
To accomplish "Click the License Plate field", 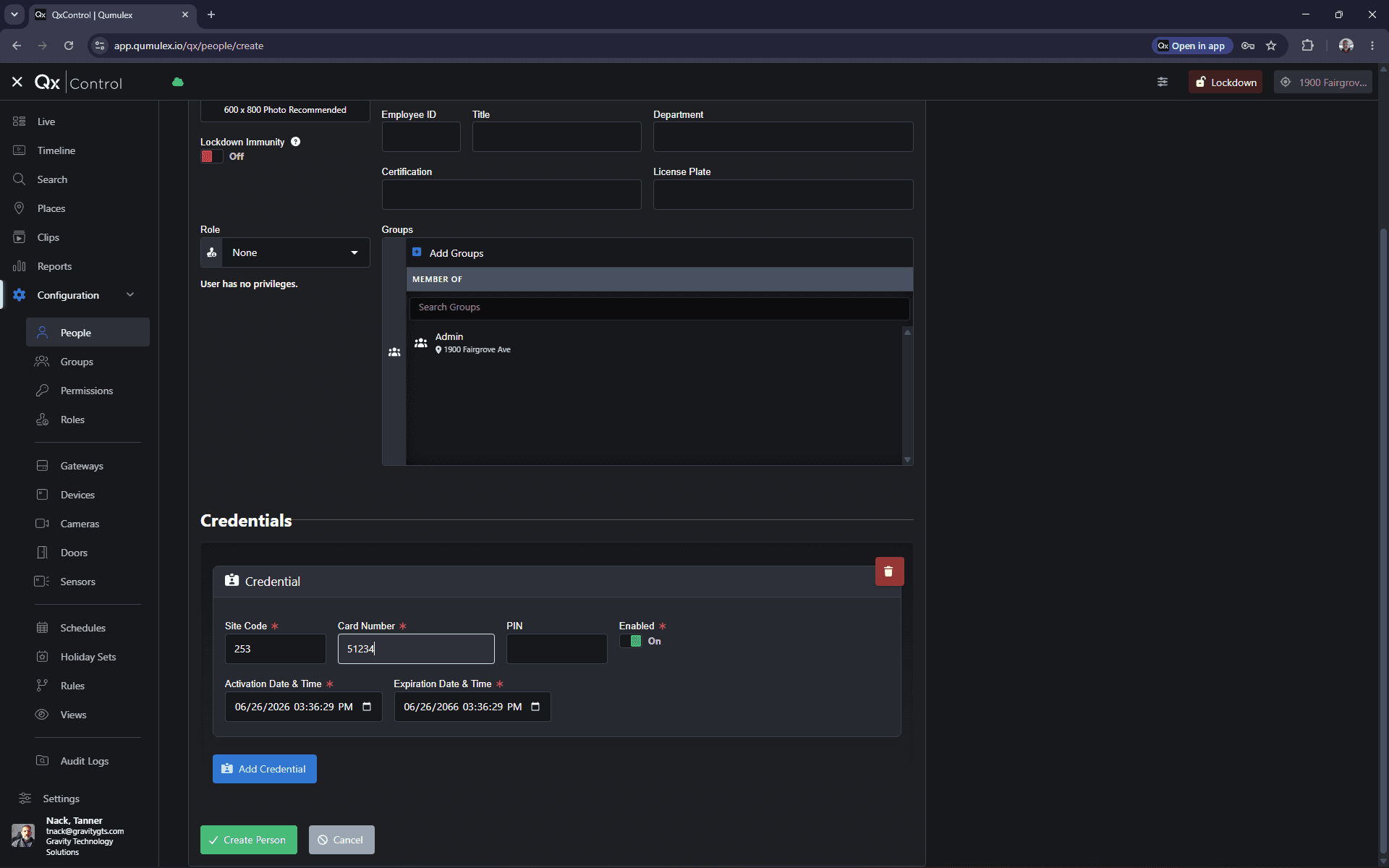I will click(x=783, y=195).
